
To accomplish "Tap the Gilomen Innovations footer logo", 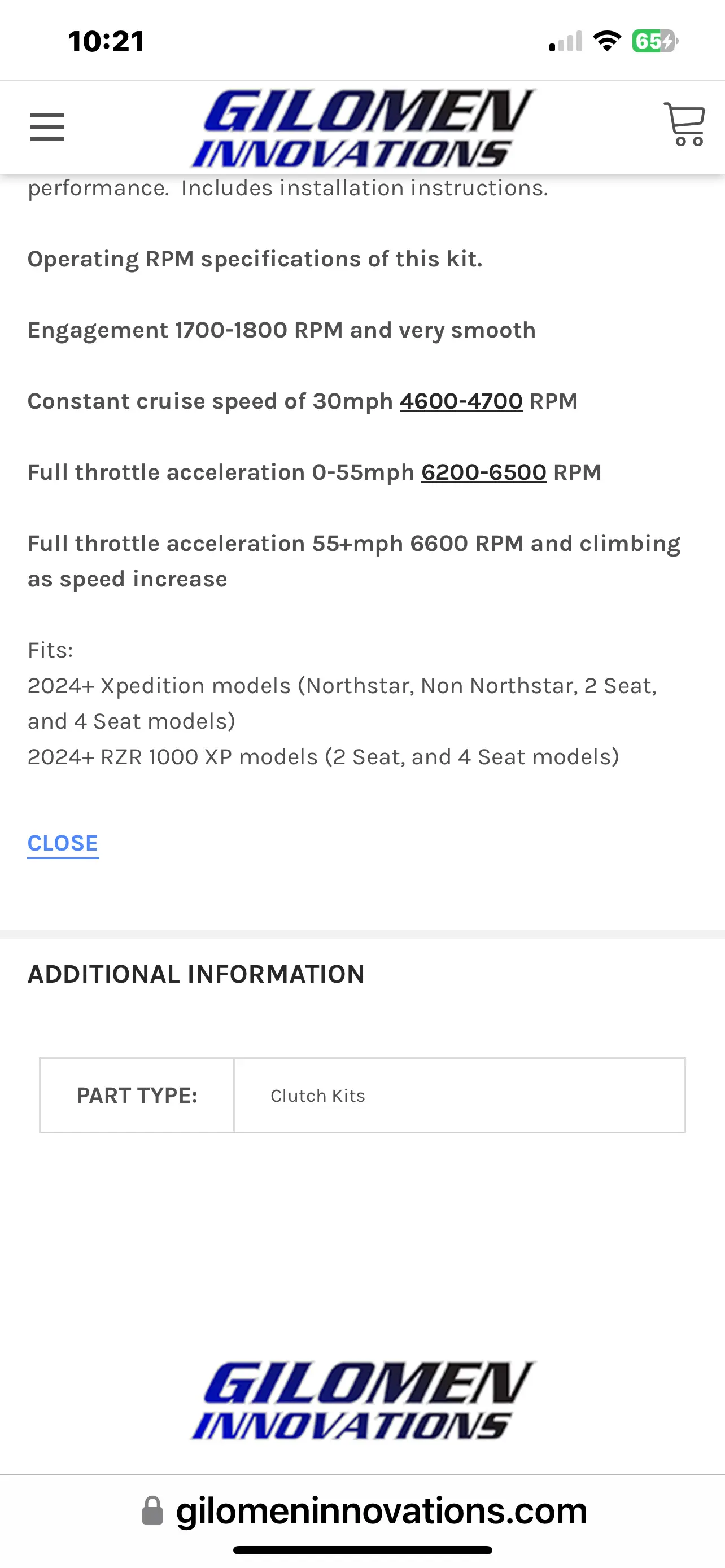I will 363,1400.
